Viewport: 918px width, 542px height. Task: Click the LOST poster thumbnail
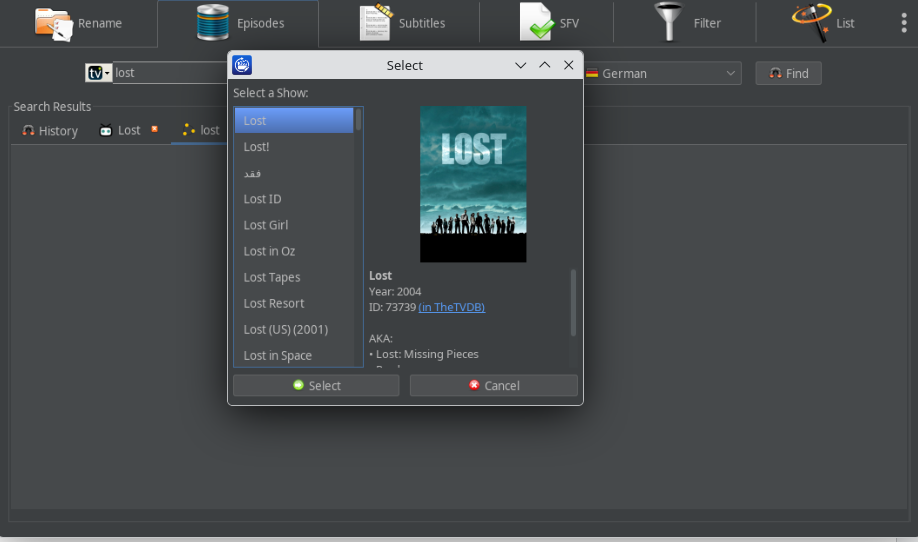473,184
